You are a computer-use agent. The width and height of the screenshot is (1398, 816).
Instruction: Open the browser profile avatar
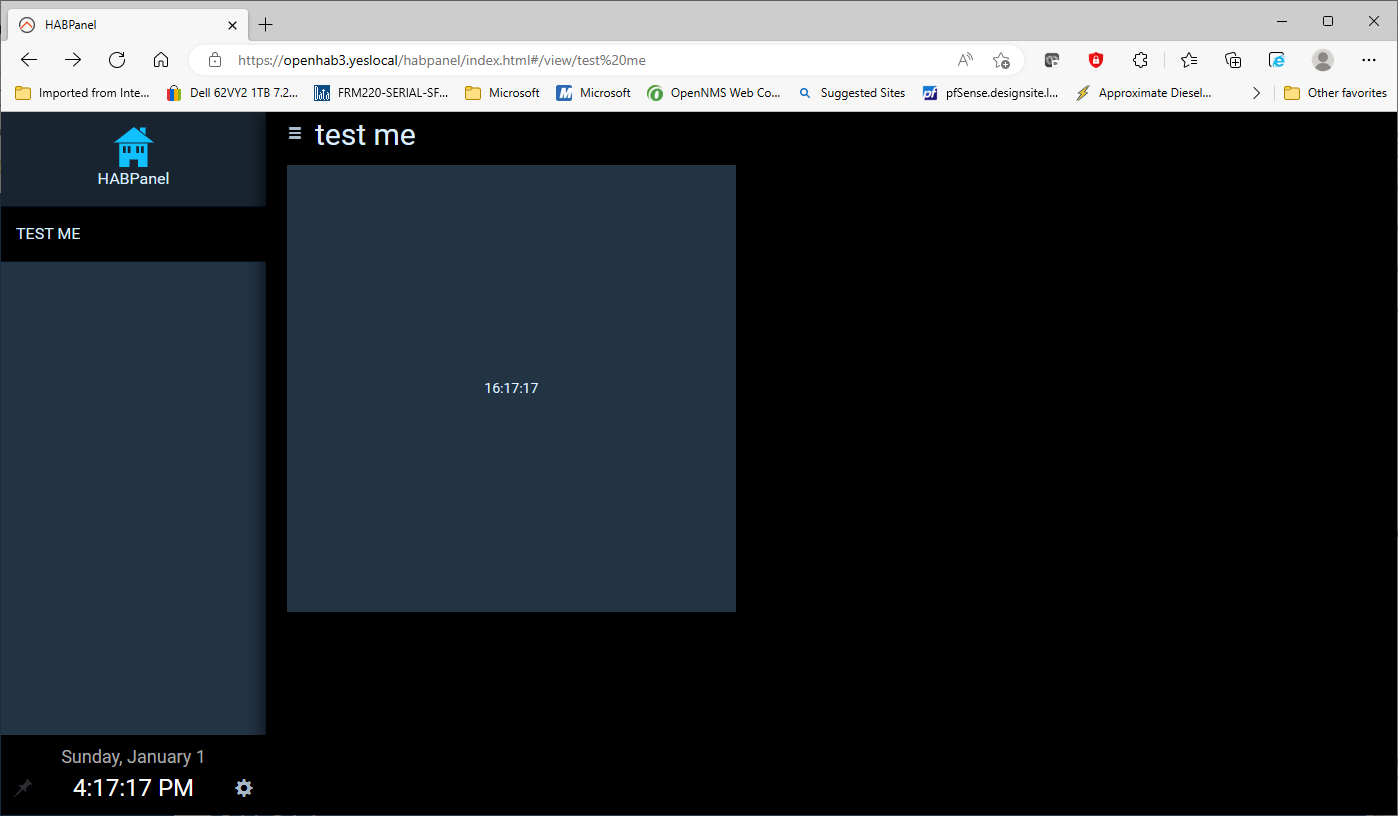click(x=1323, y=60)
